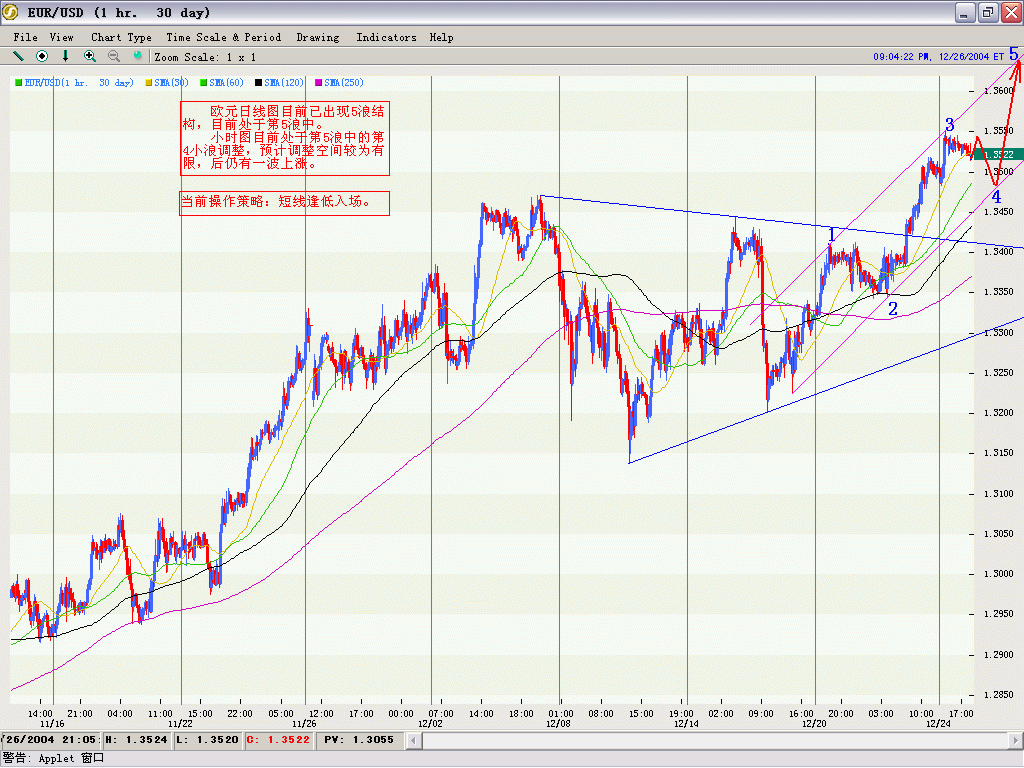Click the horizontal scrollbar track
The height and width of the screenshot is (768, 1024).
tap(714, 740)
